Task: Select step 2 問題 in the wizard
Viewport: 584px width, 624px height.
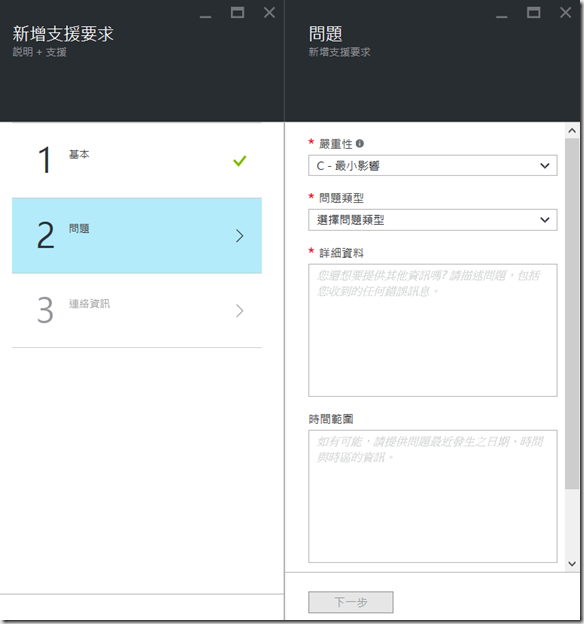Action: pyautogui.click(x=137, y=236)
